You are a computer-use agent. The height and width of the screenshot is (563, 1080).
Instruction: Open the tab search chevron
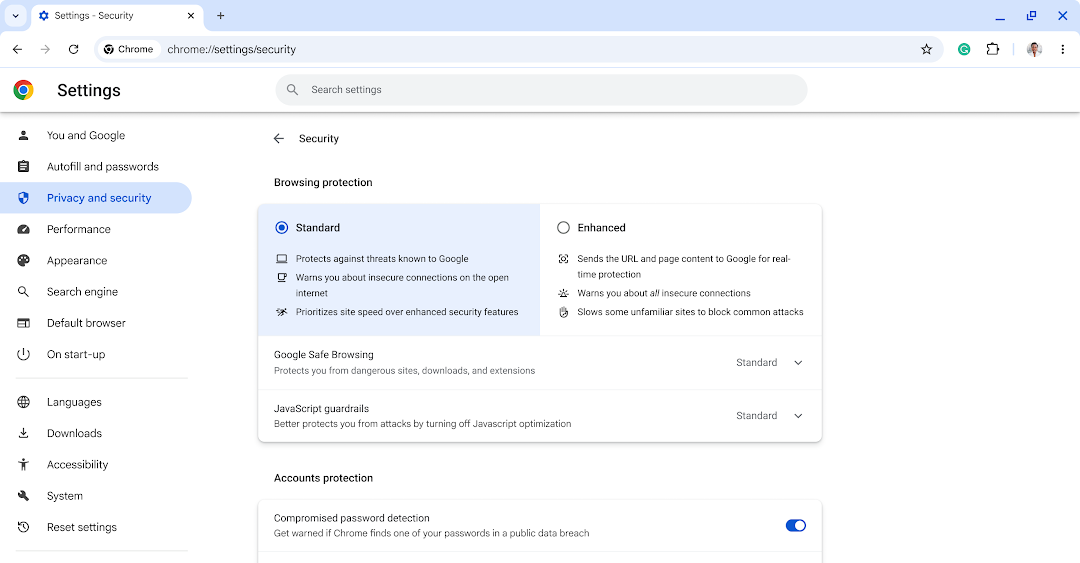coord(16,16)
